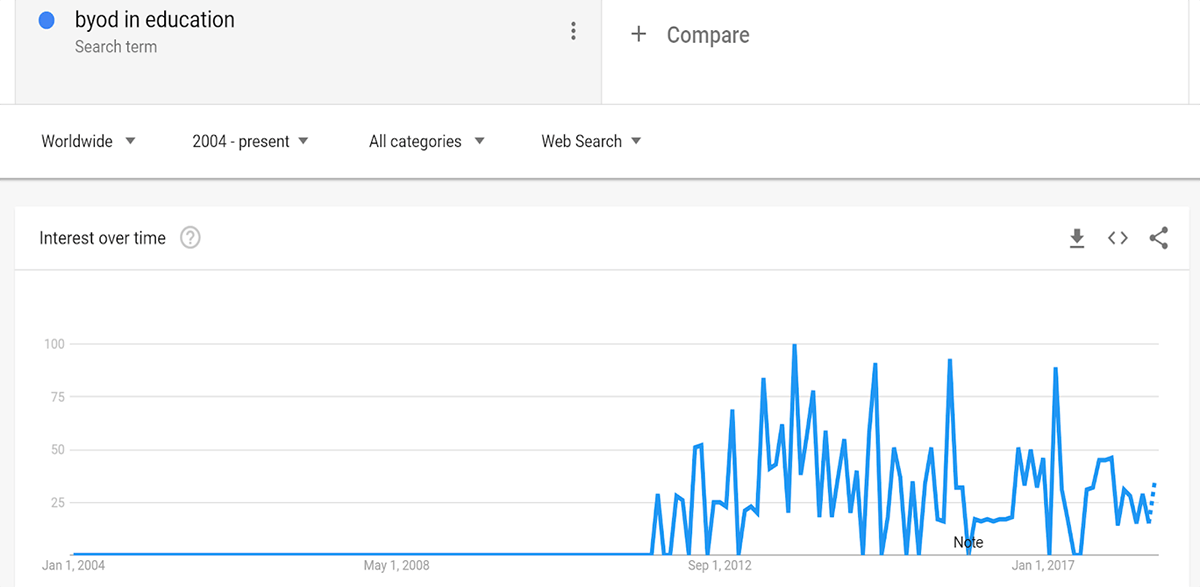1200x587 pixels.
Task: Share the Interest over time chart
Action: pyautogui.click(x=1159, y=238)
